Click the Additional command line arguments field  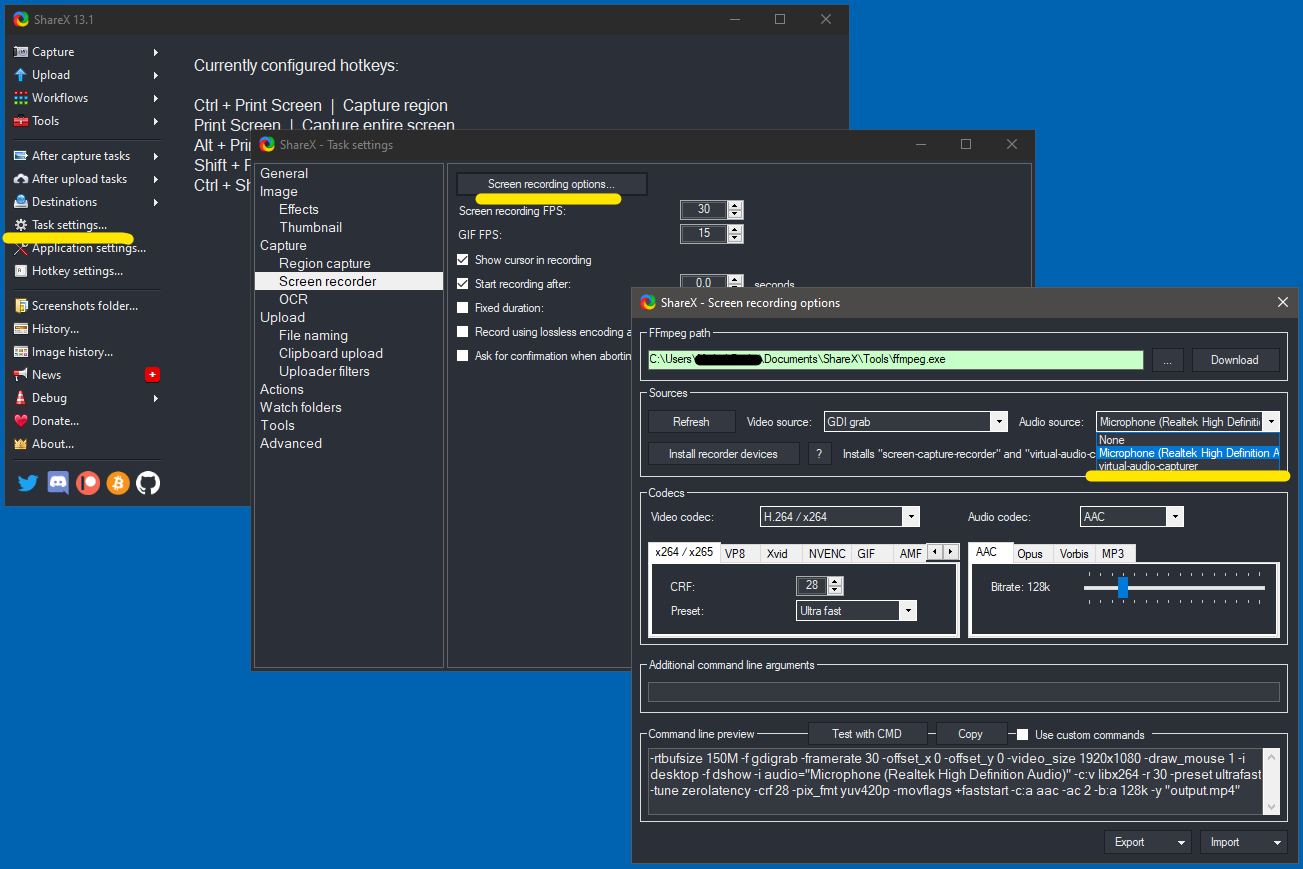pos(963,691)
